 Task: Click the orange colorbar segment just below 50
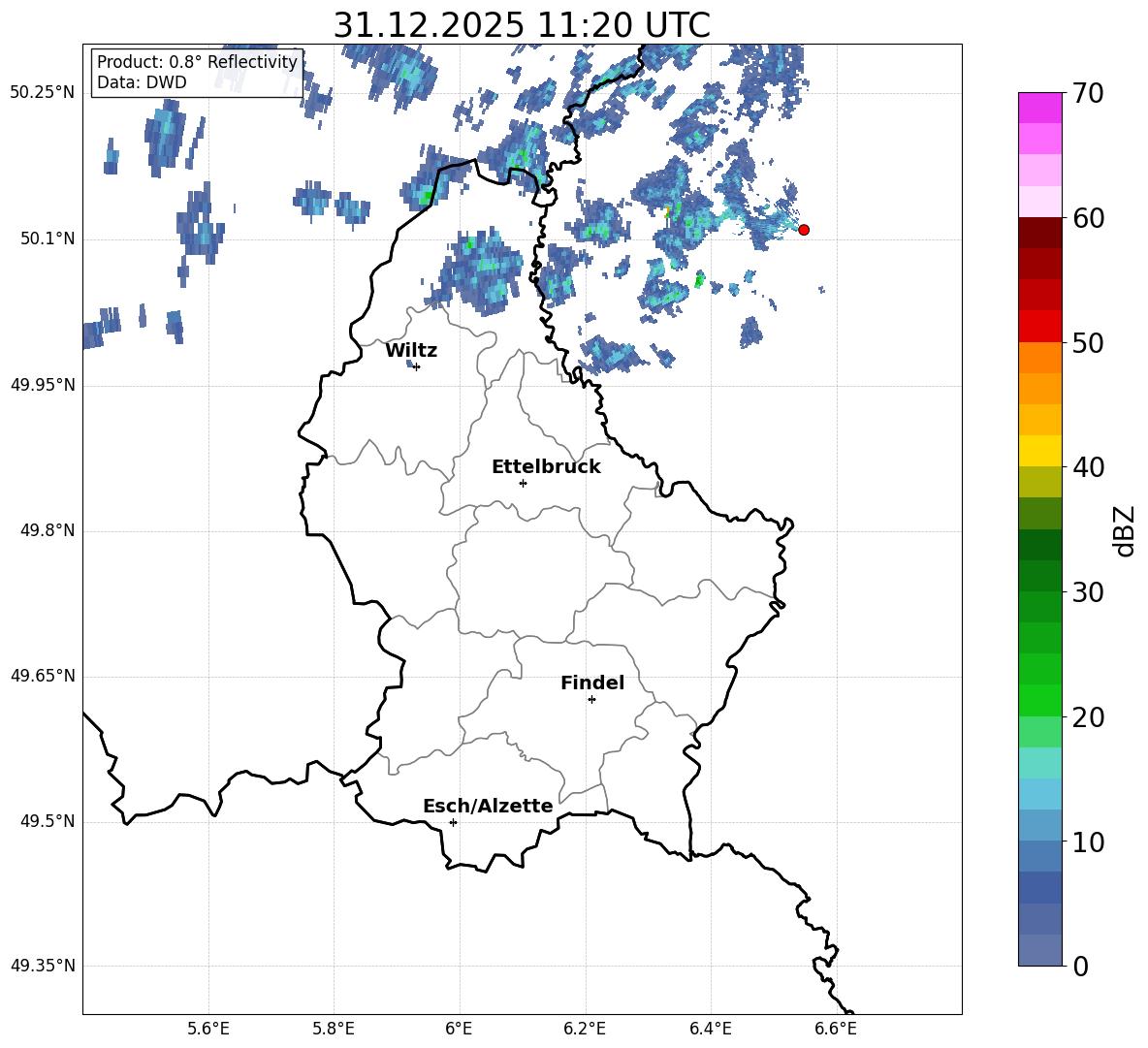click(x=1040, y=358)
